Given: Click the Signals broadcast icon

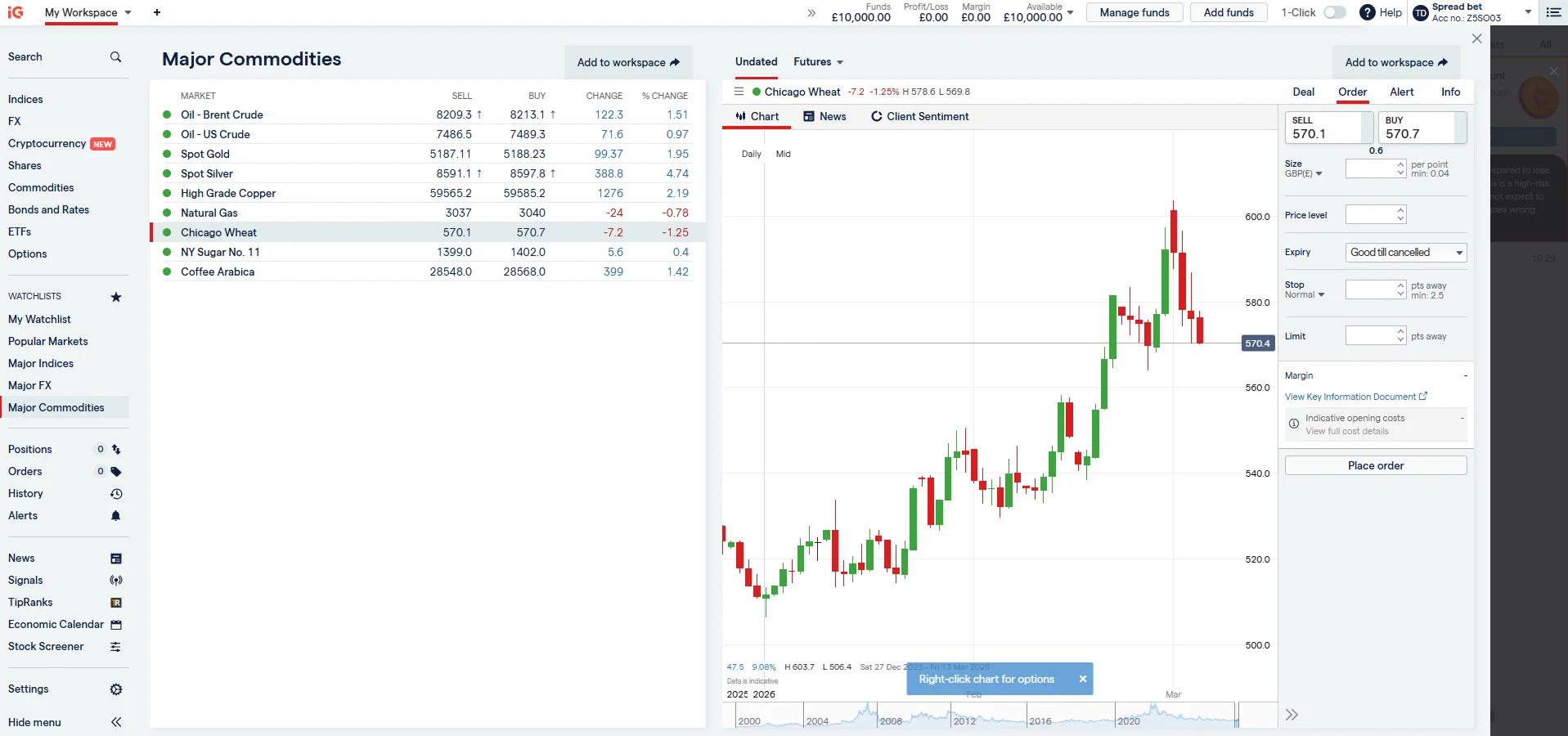Looking at the screenshot, I should [x=115, y=581].
